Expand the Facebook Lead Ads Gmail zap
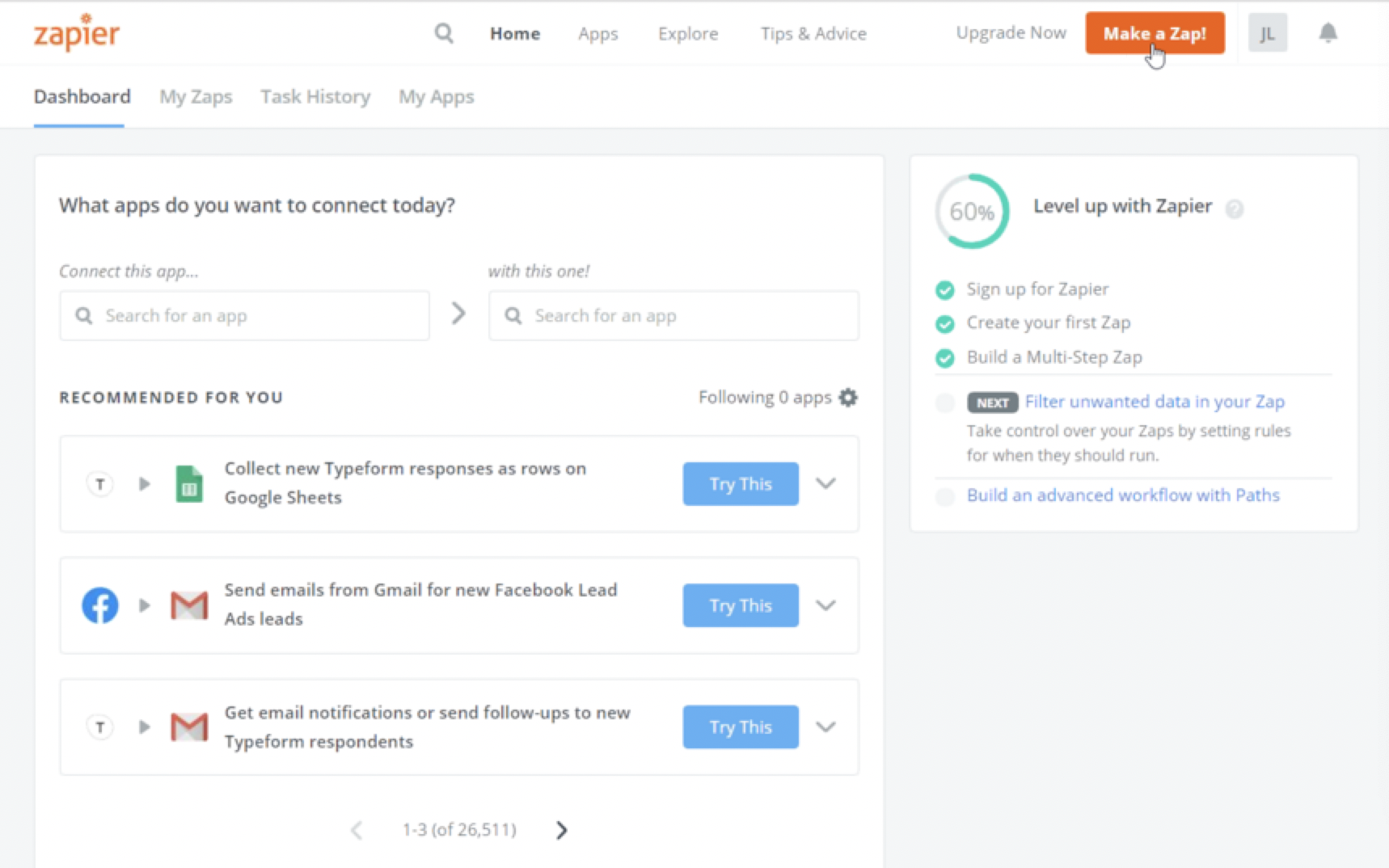Screen dimensions: 1389x868 pyautogui.click(x=825, y=605)
